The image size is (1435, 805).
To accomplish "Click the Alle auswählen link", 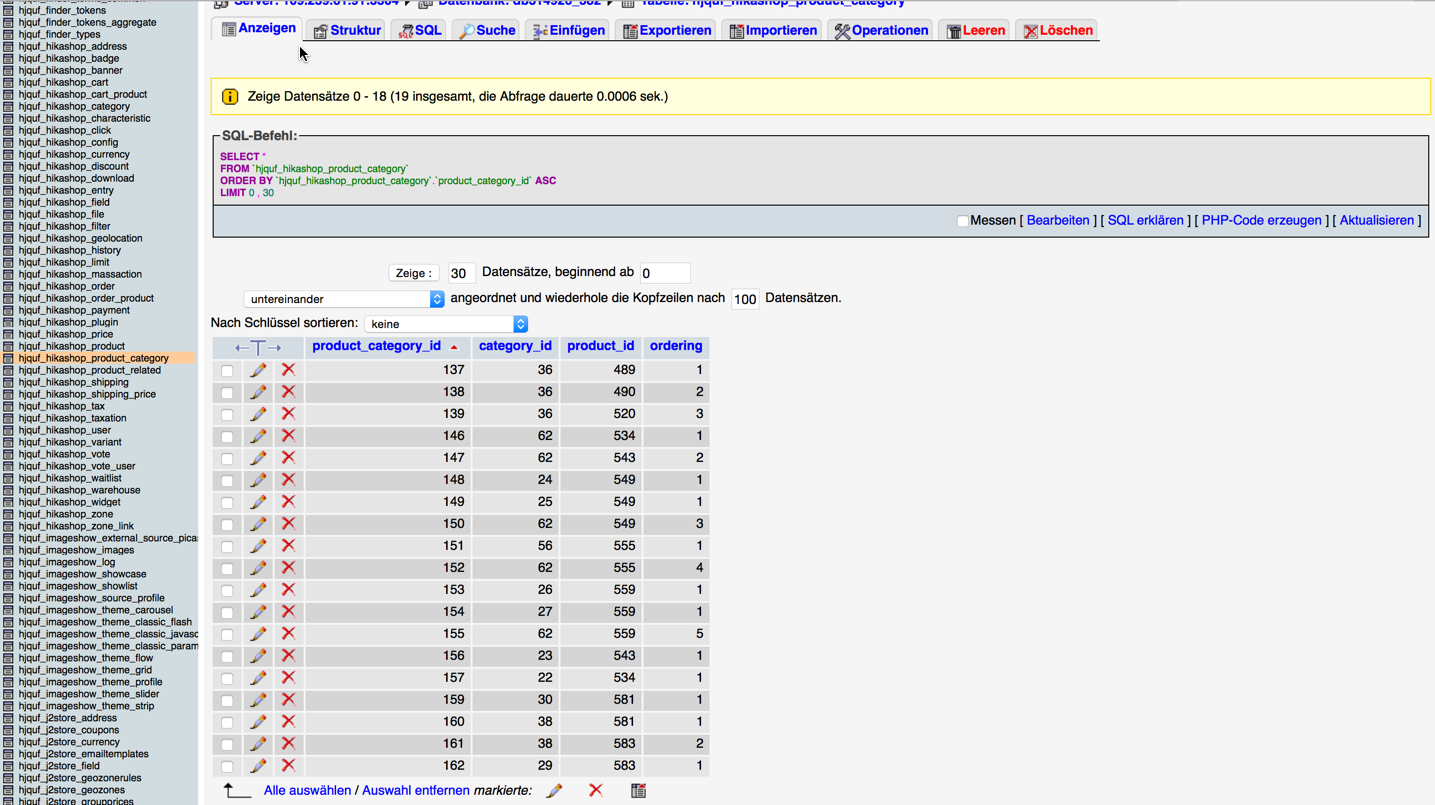I will click(x=307, y=791).
